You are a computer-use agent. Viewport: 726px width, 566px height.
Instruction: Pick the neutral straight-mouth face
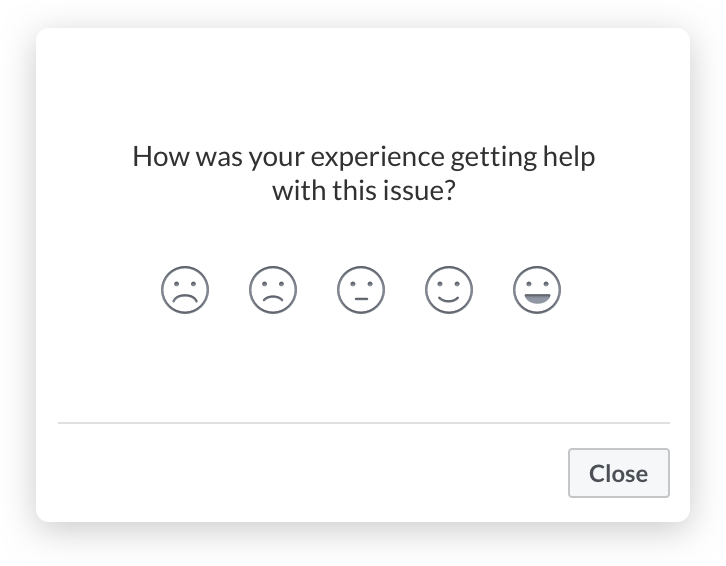pyautogui.click(x=361, y=290)
